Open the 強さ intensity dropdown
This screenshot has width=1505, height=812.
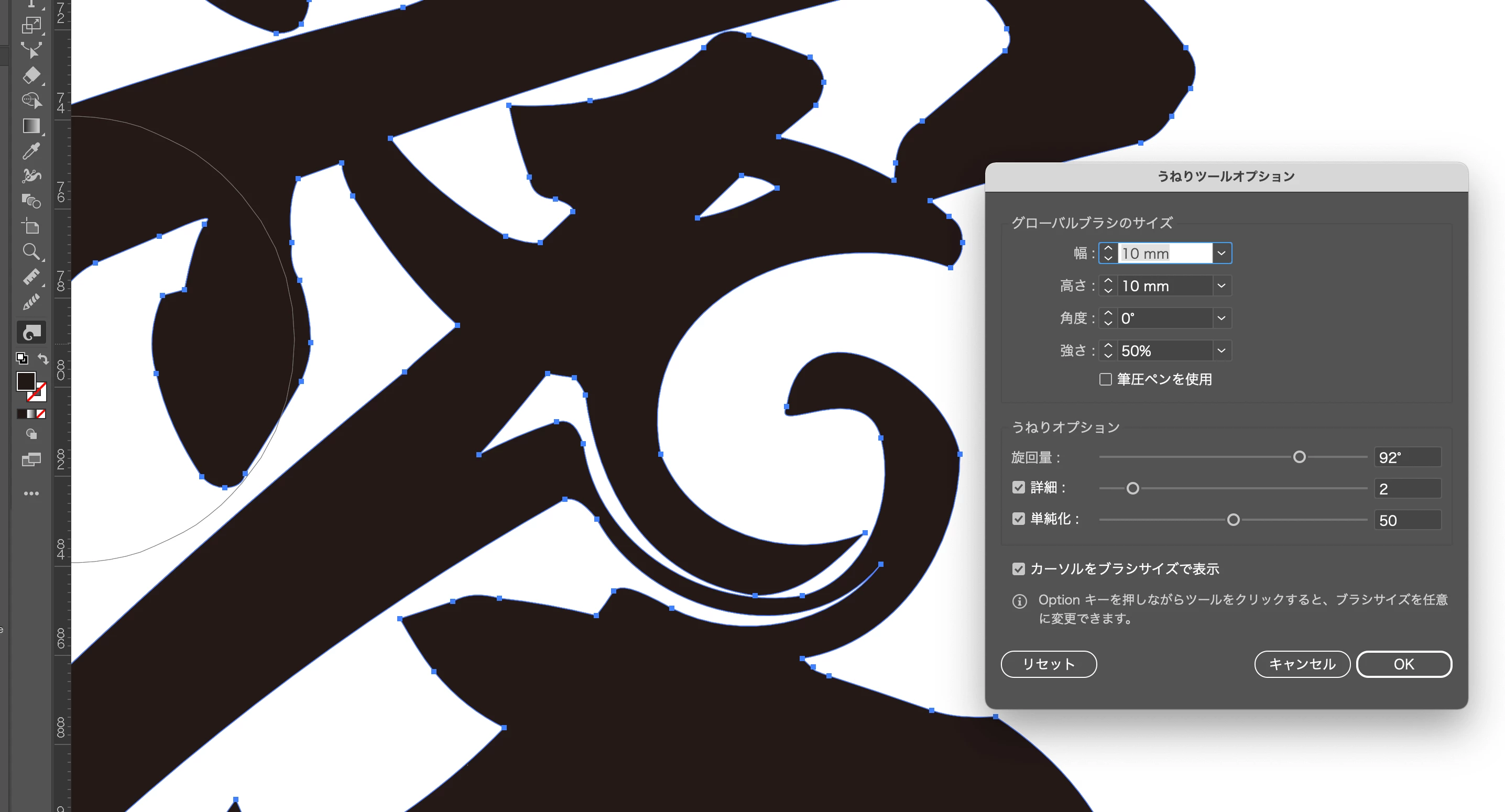[x=1221, y=351]
